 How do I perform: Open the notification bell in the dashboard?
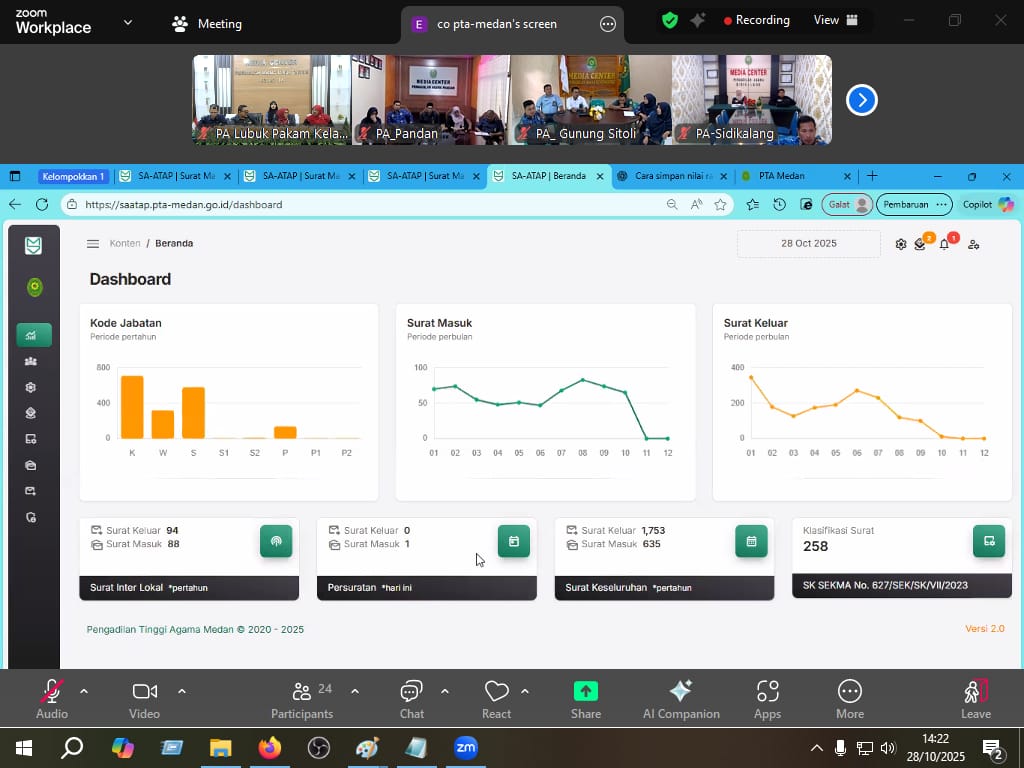pyautogui.click(x=944, y=244)
